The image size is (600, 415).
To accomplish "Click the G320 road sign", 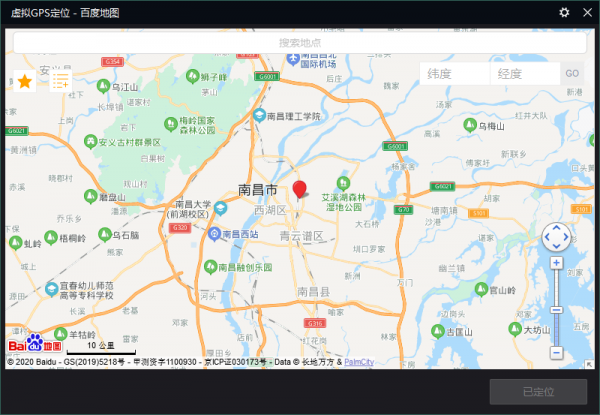I will (x=180, y=228).
